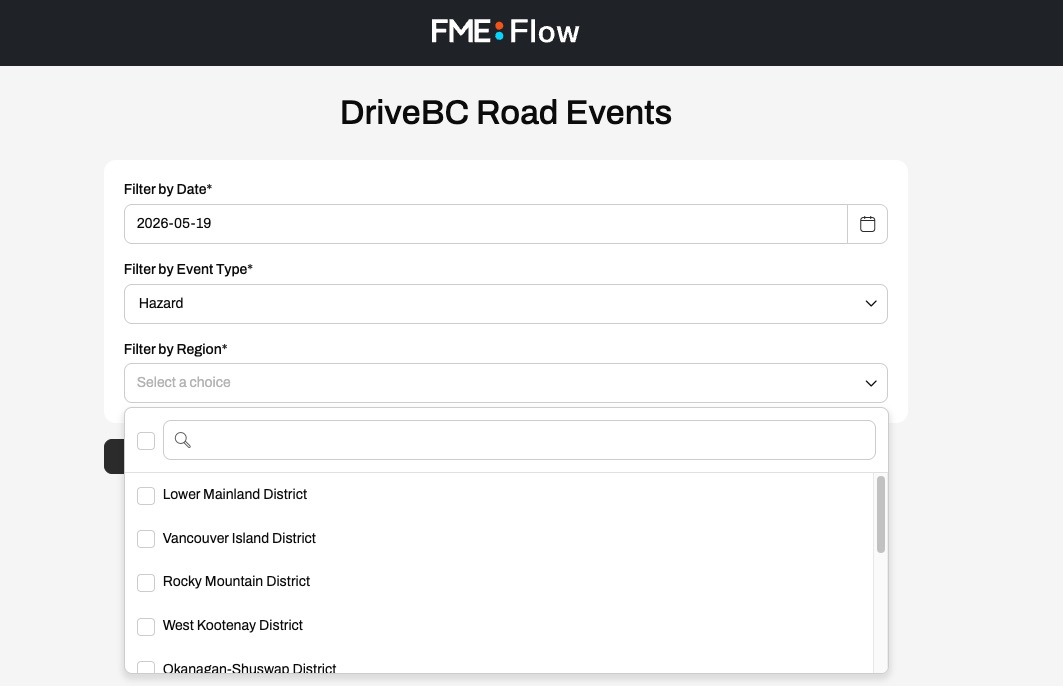Viewport: 1063px width, 686px height.
Task: Click the West Kootenay District label
Action: [x=233, y=625]
